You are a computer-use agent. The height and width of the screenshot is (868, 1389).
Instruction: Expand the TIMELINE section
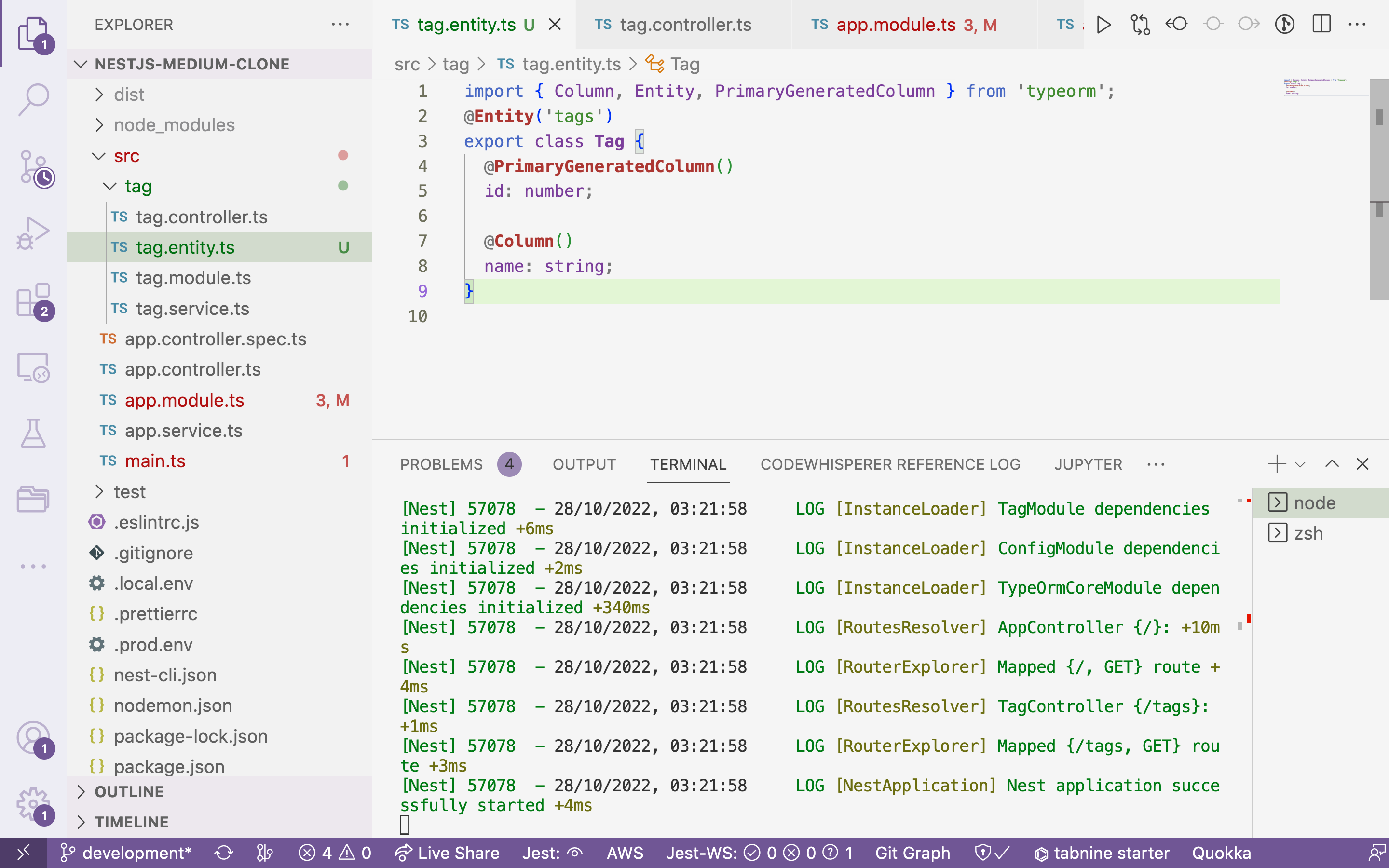click(x=219, y=822)
